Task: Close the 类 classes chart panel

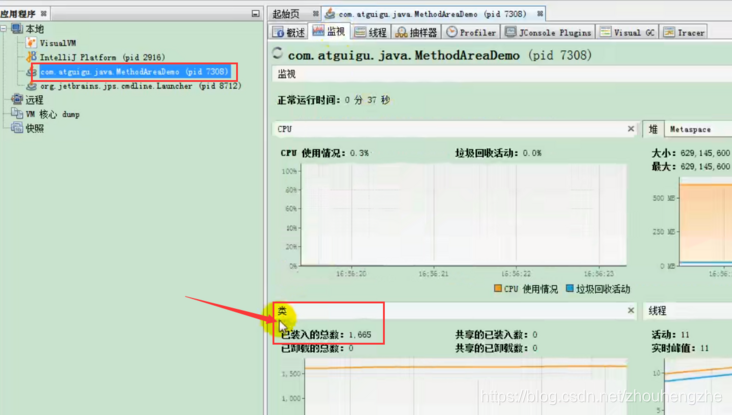Action: click(x=631, y=310)
